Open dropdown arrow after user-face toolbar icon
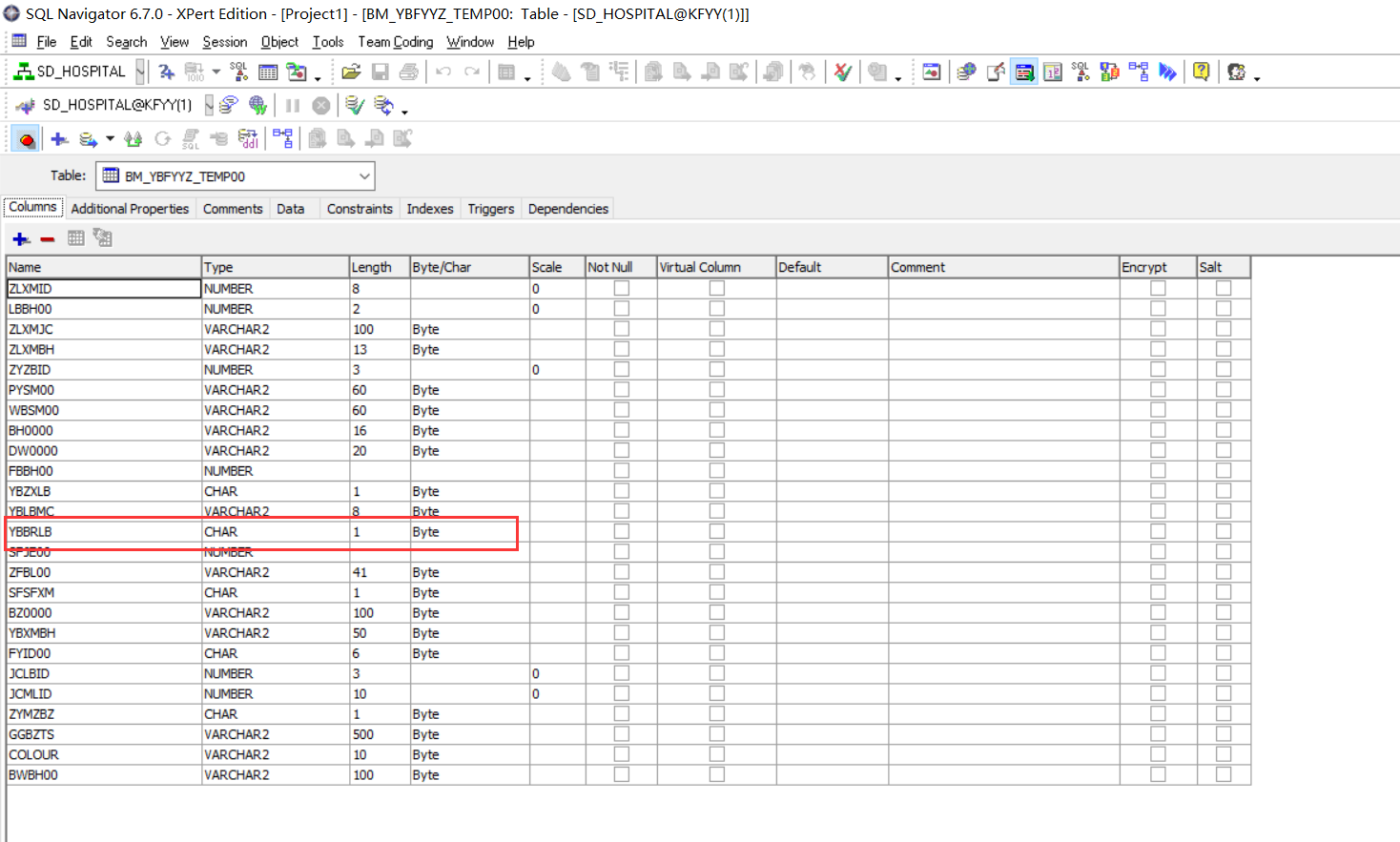1400x842 pixels. (1257, 78)
